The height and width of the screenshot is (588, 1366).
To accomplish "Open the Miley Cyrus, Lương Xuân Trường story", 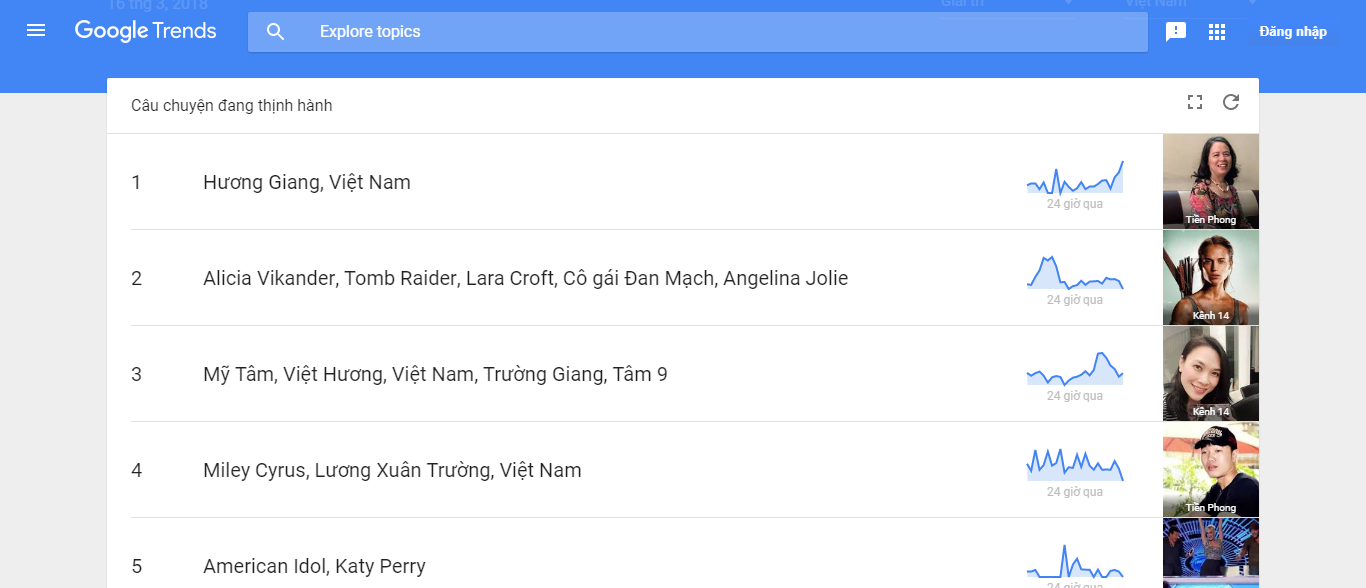I will pyautogui.click(x=392, y=470).
